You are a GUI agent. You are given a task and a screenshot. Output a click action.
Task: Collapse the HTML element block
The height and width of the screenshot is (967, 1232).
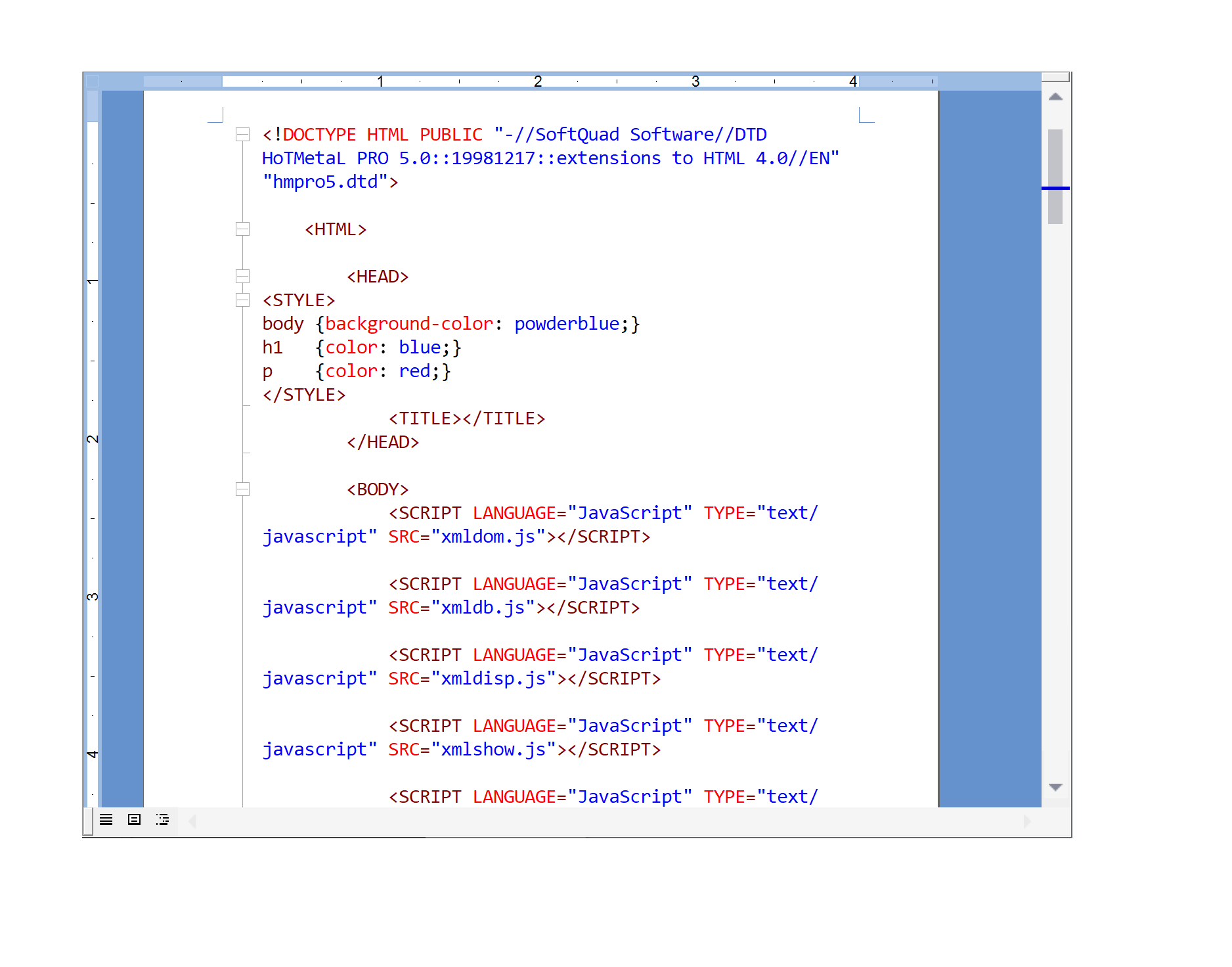click(243, 229)
